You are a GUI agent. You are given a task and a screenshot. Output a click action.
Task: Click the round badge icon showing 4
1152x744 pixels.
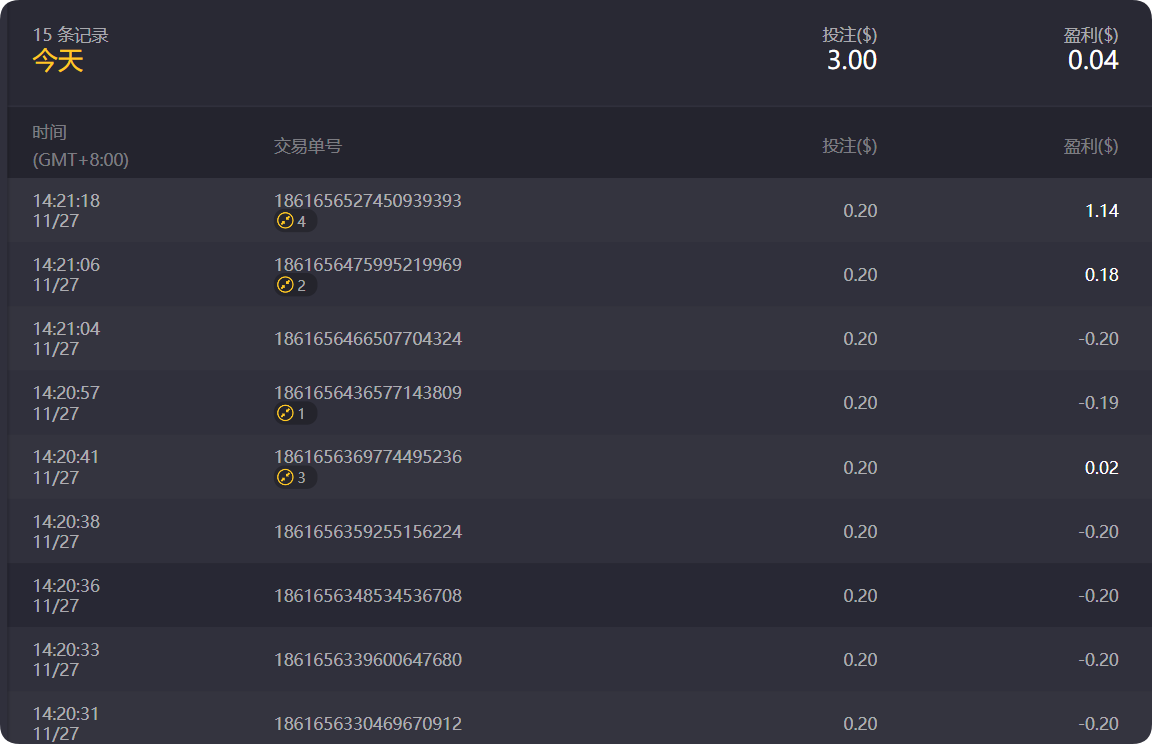pyautogui.click(x=286, y=221)
